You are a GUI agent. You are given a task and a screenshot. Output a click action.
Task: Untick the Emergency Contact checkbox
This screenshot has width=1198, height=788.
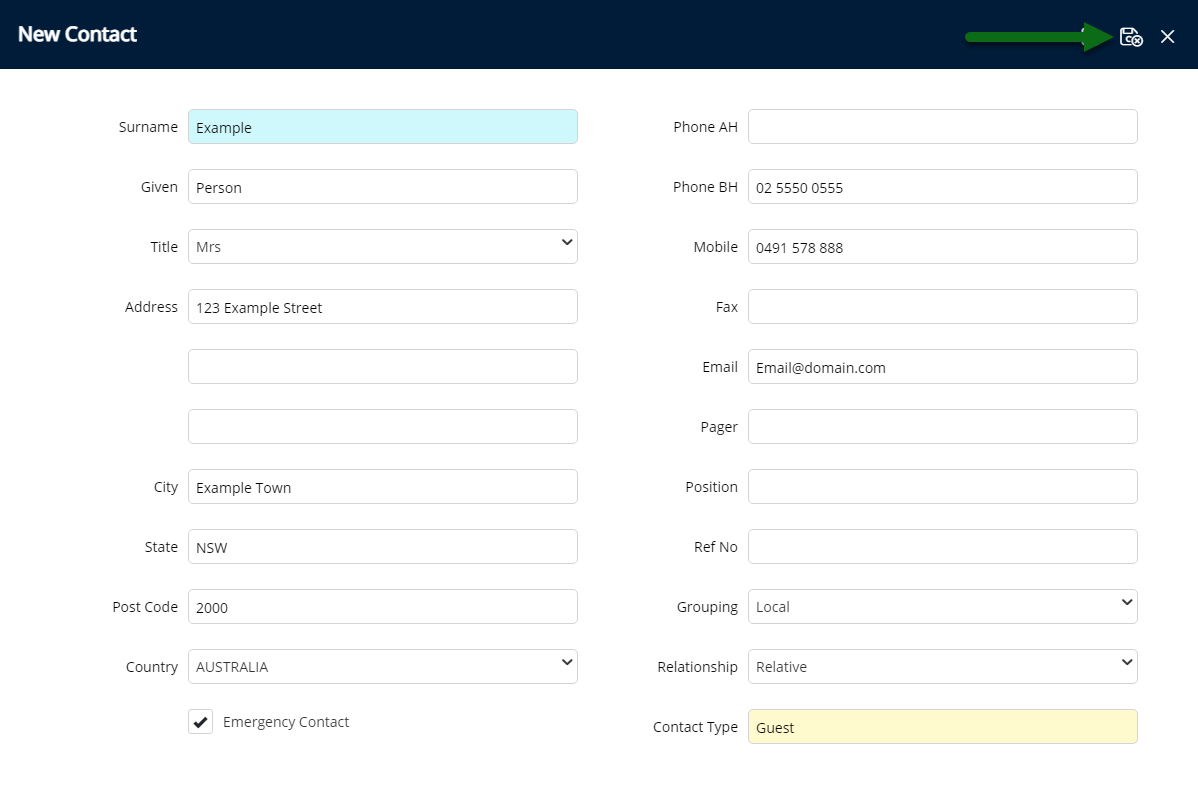[x=201, y=722]
